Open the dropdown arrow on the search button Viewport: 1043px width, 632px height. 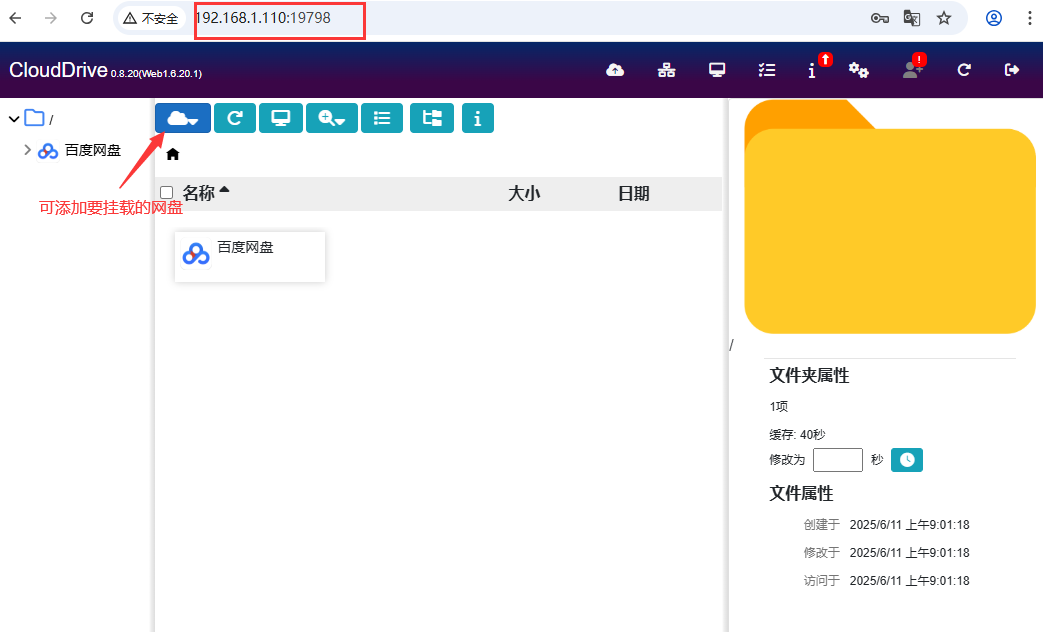[x=343, y=118]
